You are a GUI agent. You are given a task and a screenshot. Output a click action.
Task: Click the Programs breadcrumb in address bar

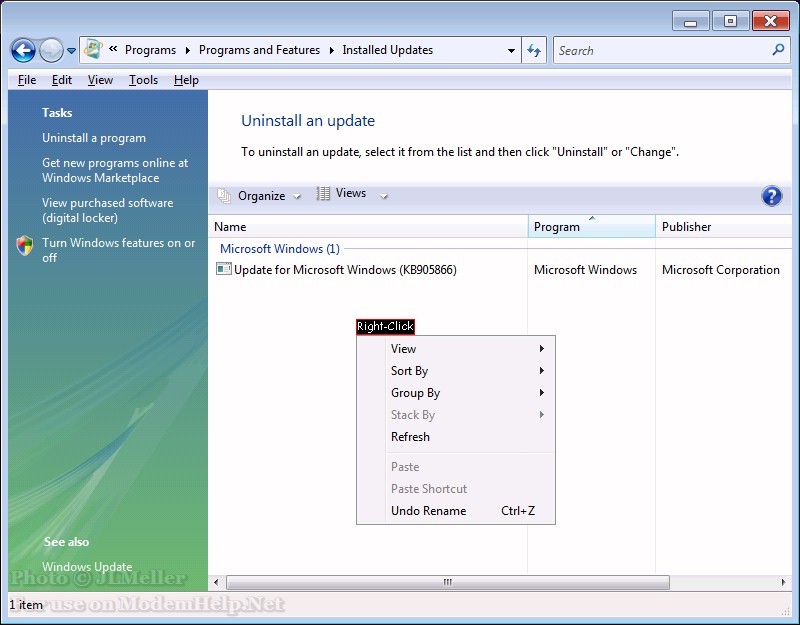pyautogui.click(x=151, y=50)
